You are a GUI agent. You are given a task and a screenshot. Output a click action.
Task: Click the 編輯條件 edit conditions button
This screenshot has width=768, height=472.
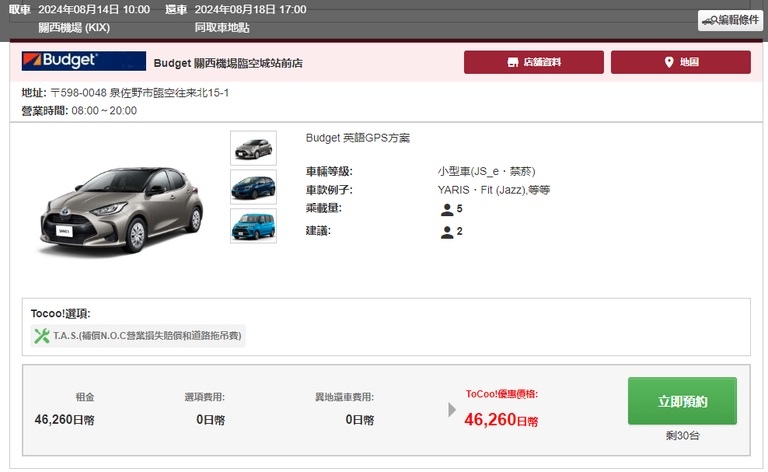point(730,21)
